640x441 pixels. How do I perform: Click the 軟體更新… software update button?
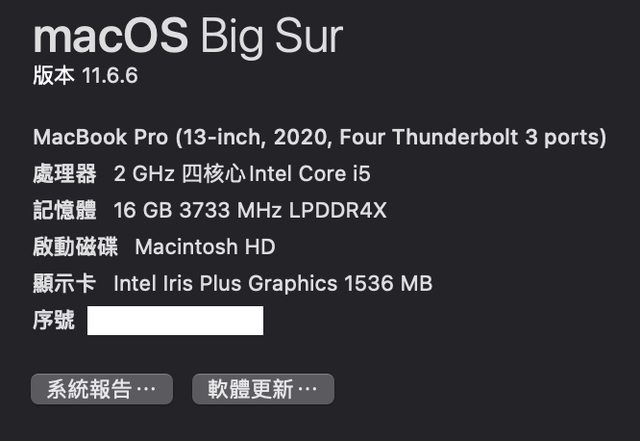[x=263, y=389]
